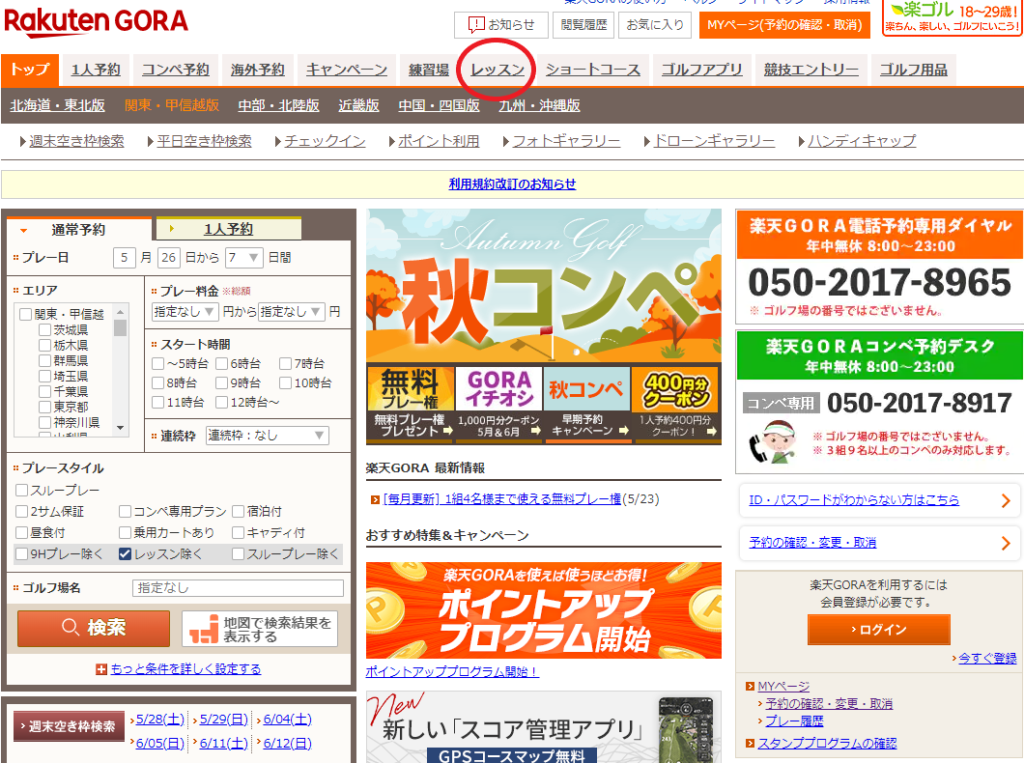1024x763 pixels.
Task: Check the ~5時台 start time checkbox
Action: tap(157, 363)
